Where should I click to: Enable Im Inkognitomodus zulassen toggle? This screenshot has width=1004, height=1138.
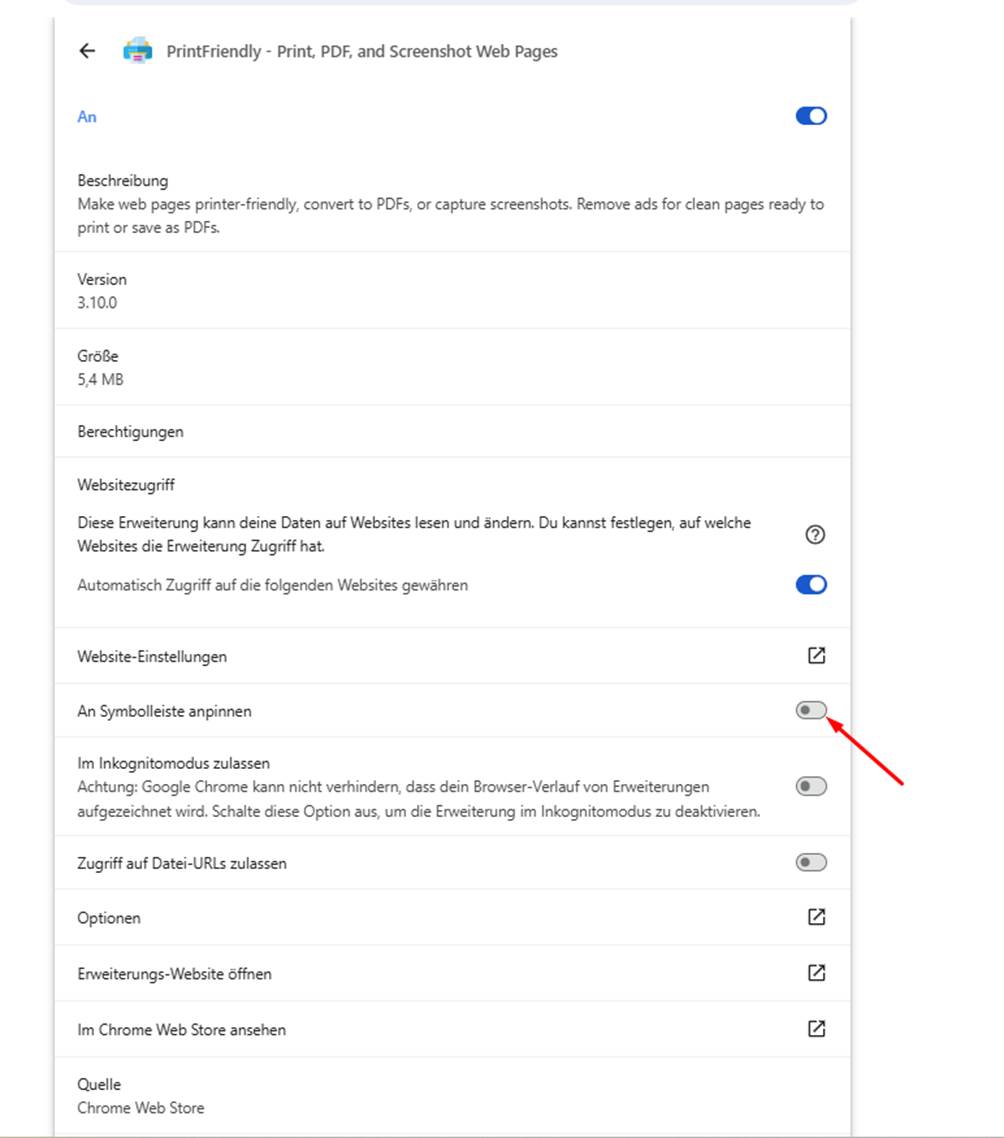811,786
